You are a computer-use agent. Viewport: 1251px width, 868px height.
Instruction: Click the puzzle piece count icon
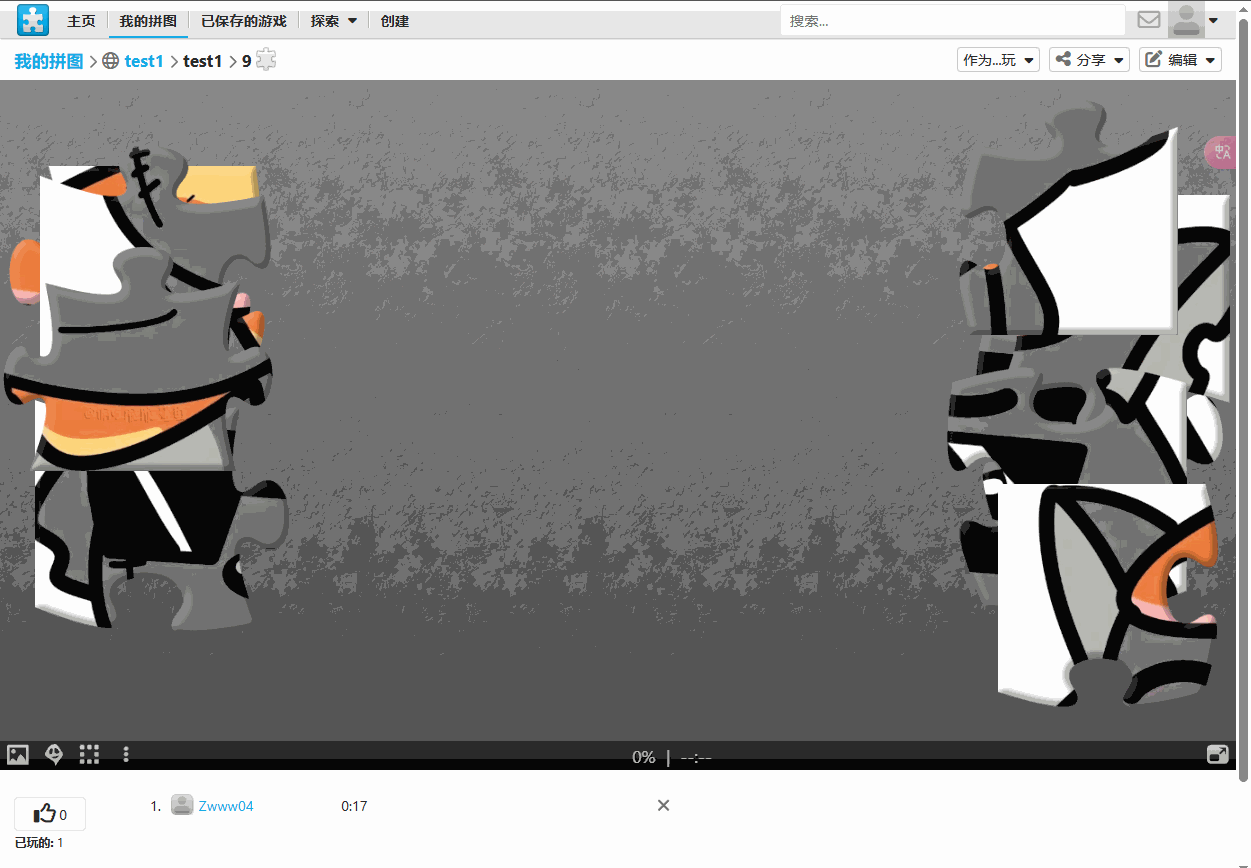[x=266, y=60]
